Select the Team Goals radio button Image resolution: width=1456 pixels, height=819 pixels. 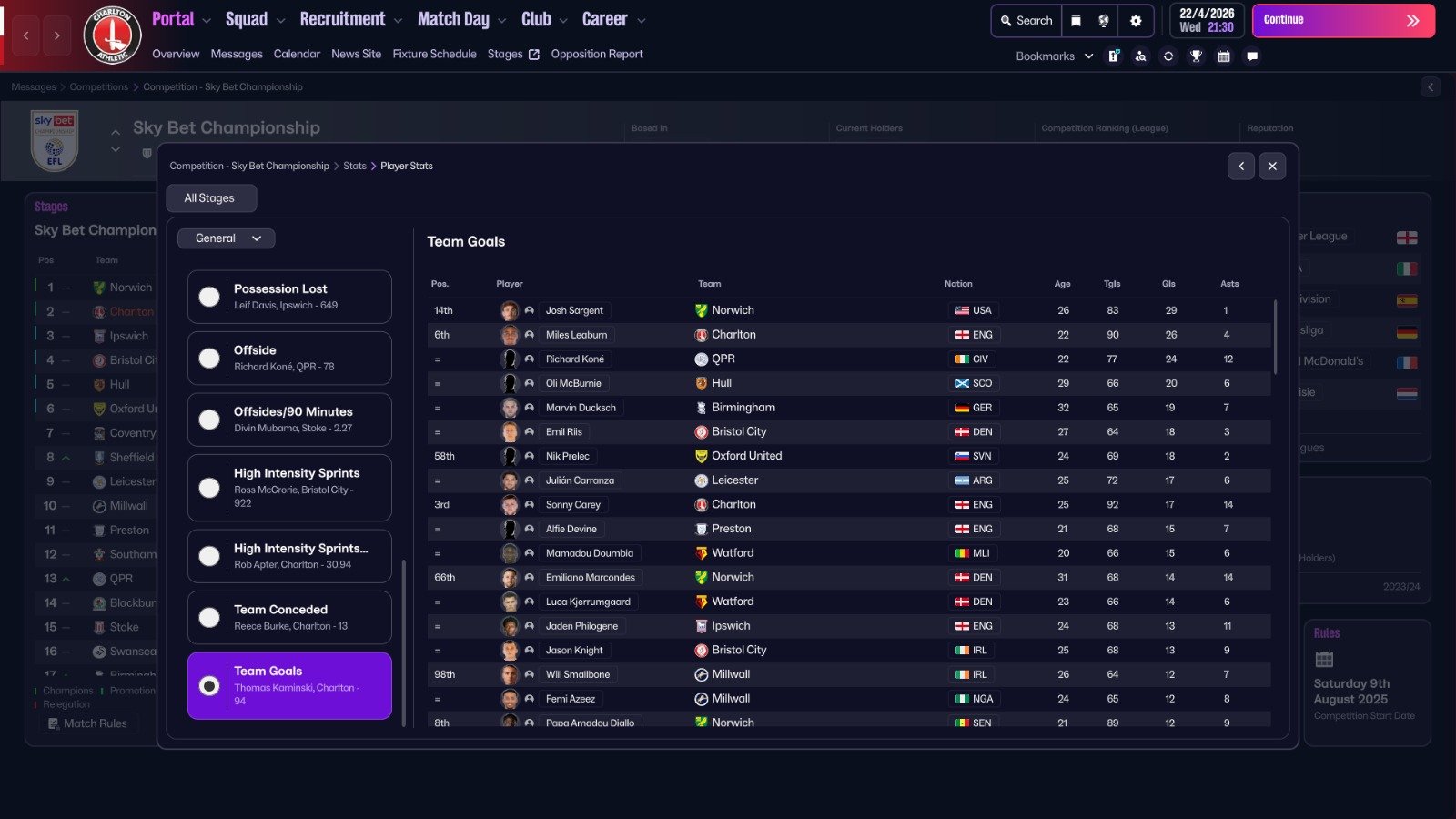209,686
